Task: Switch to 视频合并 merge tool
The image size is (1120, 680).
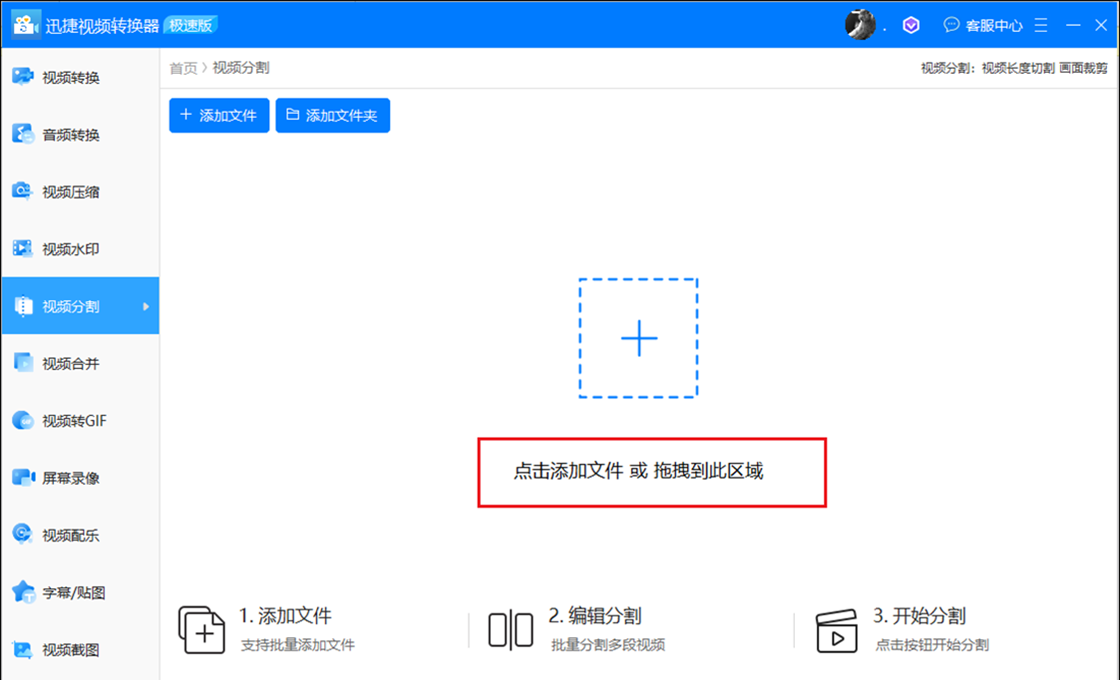Action: click(x=70, y=364)
